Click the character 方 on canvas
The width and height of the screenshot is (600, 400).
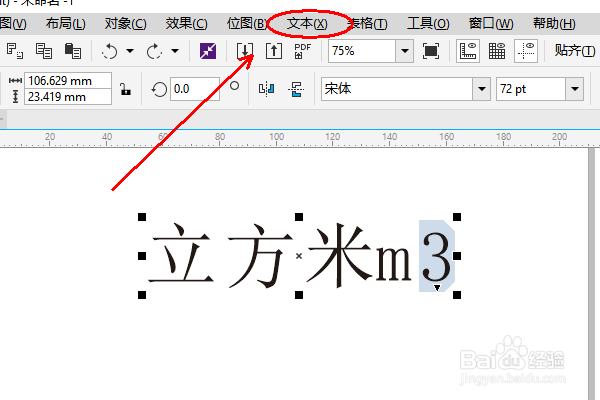click(260, 256)
